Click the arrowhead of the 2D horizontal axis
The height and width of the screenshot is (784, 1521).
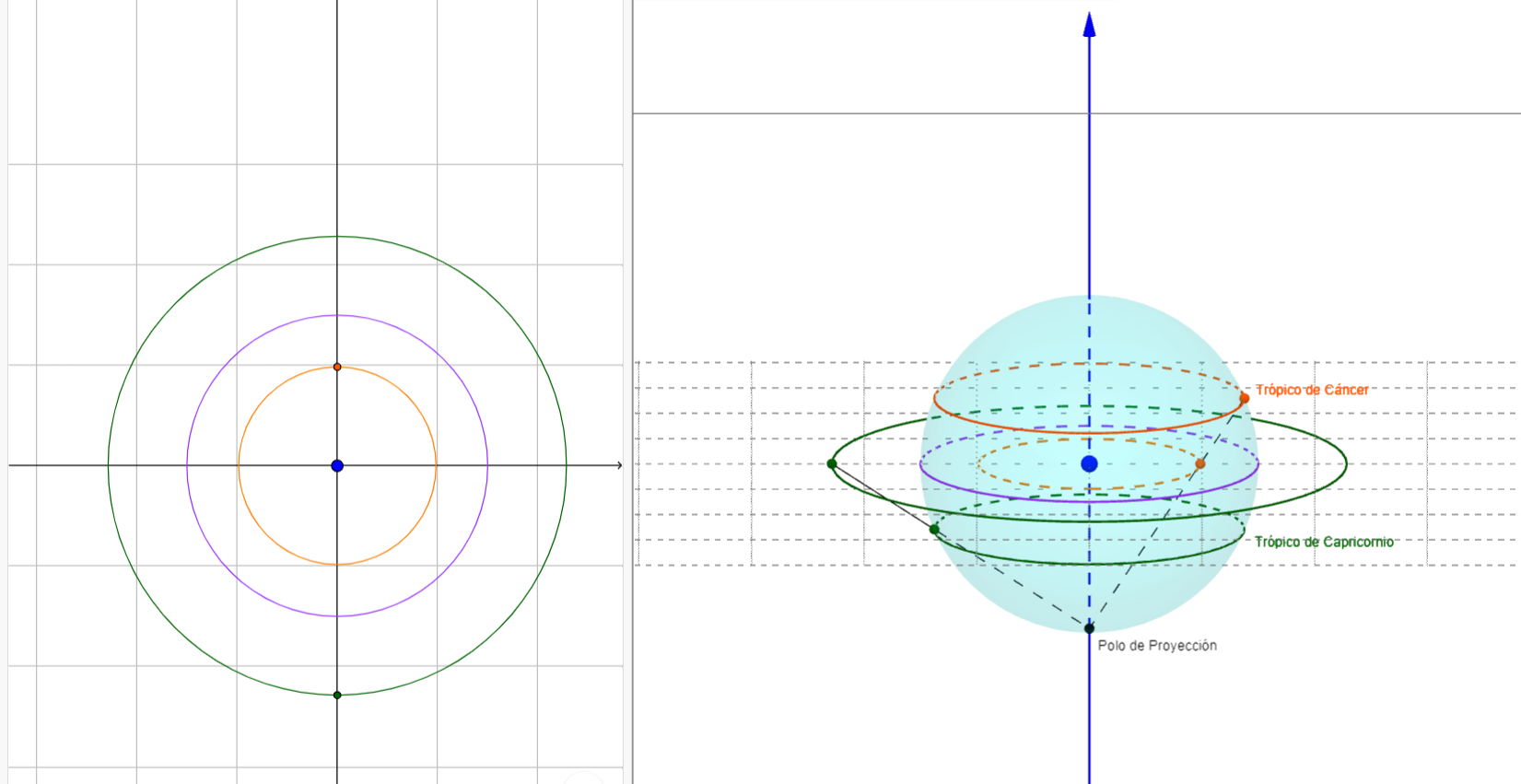[619, 465]
